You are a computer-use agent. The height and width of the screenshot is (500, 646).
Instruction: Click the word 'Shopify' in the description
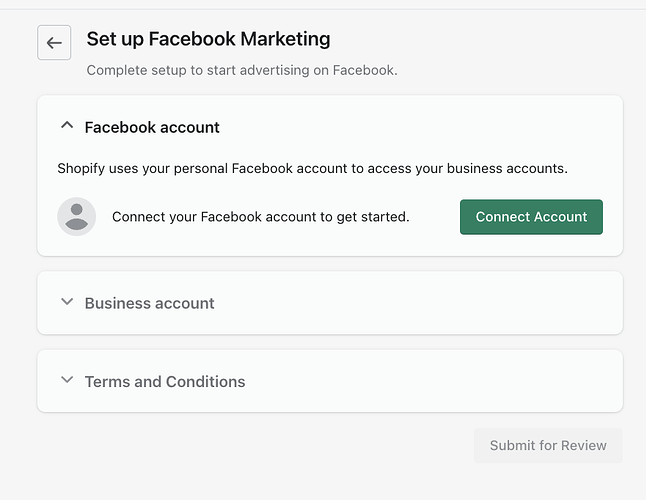84,168
